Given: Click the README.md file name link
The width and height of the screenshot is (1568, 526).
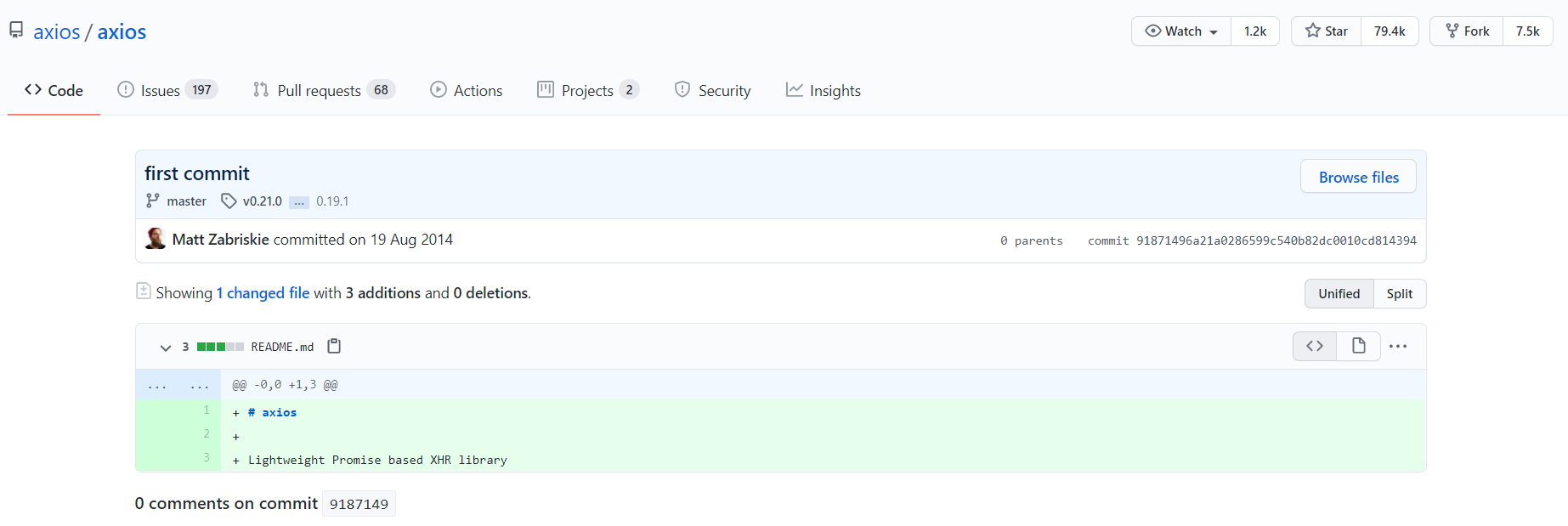Looking at the screenshot, I should pos(282,347).
